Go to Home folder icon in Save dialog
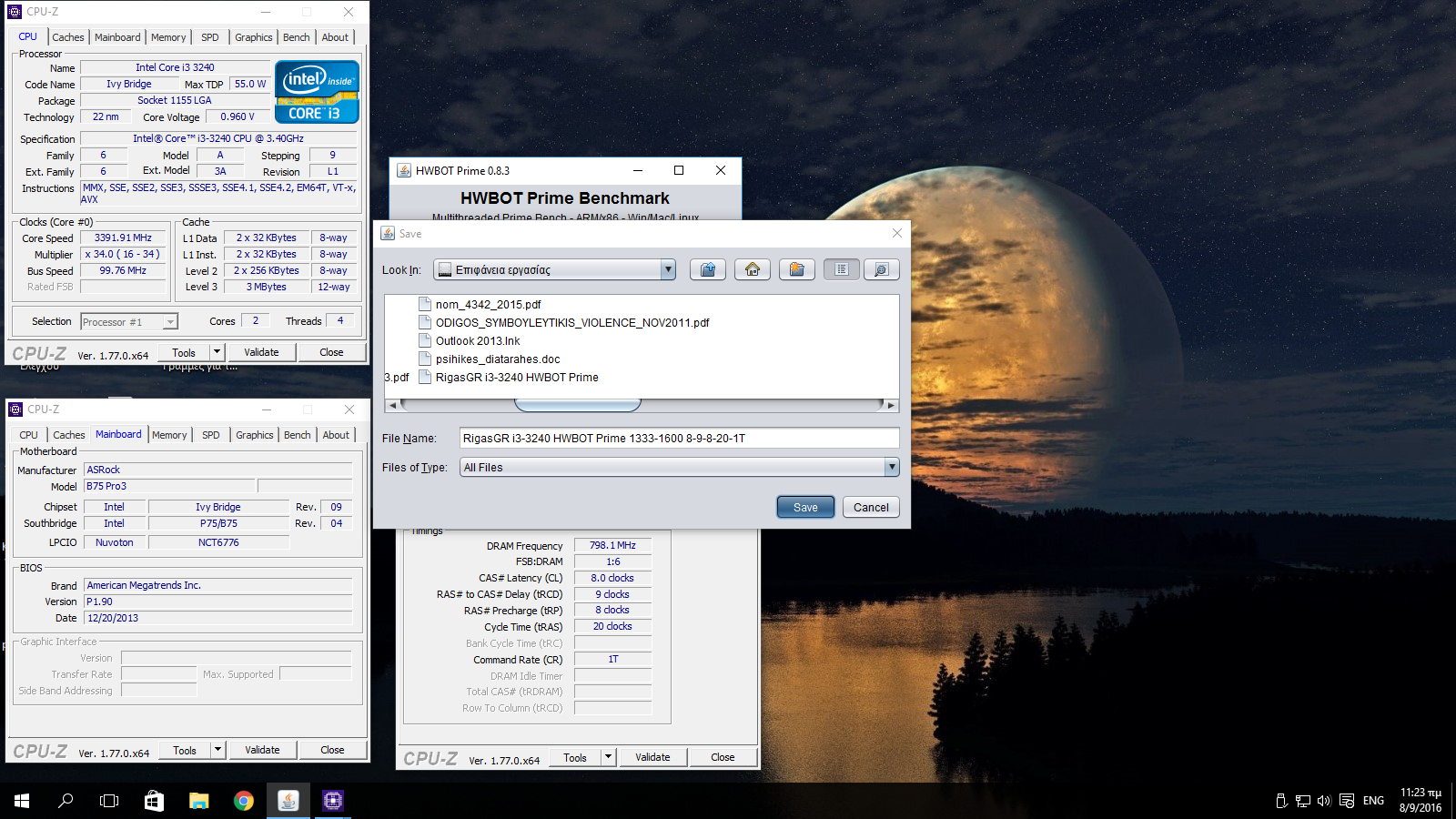The height and width of the screenshot is (819, 1456). pos(753,269)
